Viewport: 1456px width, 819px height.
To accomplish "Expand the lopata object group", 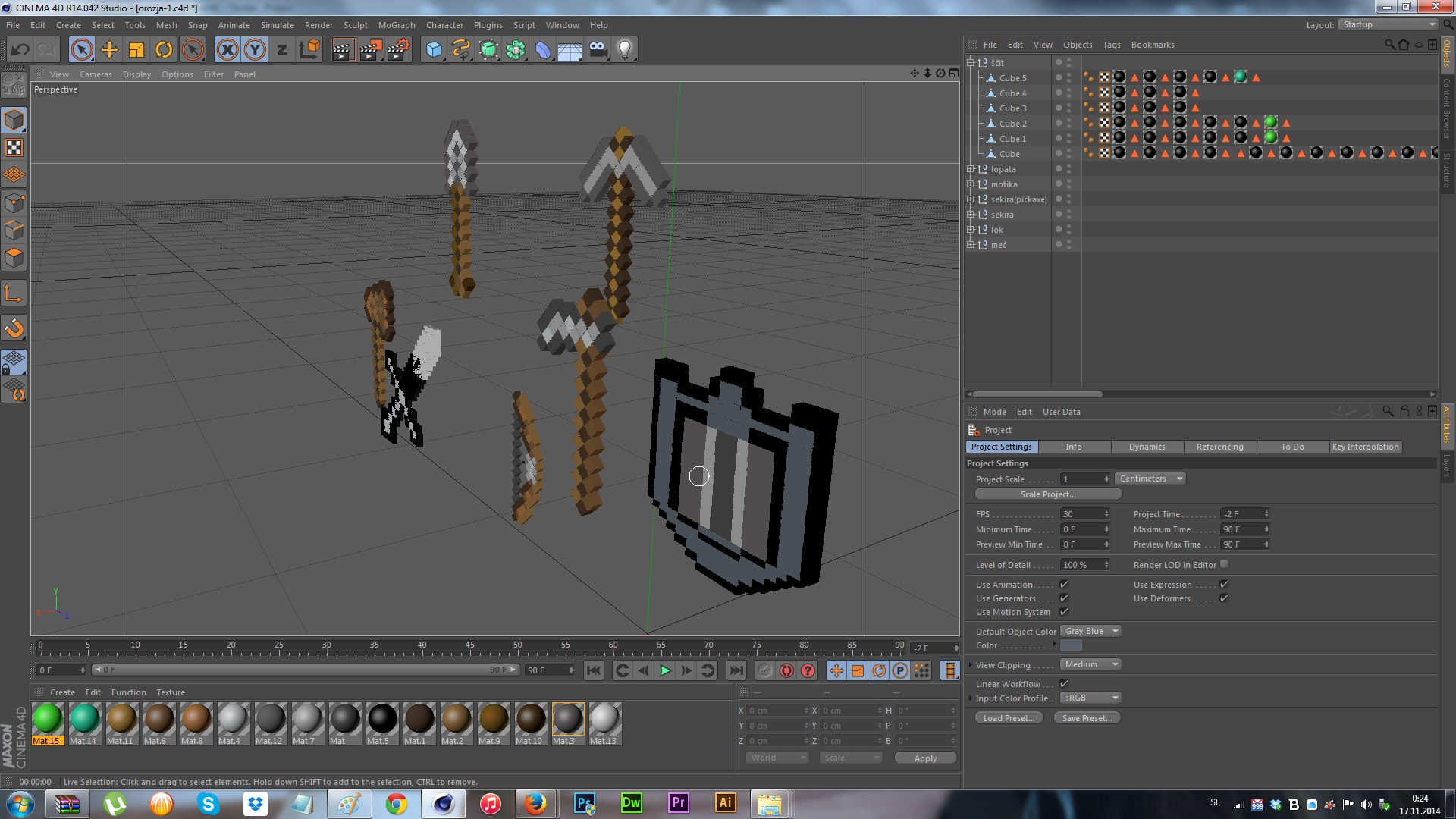I will [970, 168].
